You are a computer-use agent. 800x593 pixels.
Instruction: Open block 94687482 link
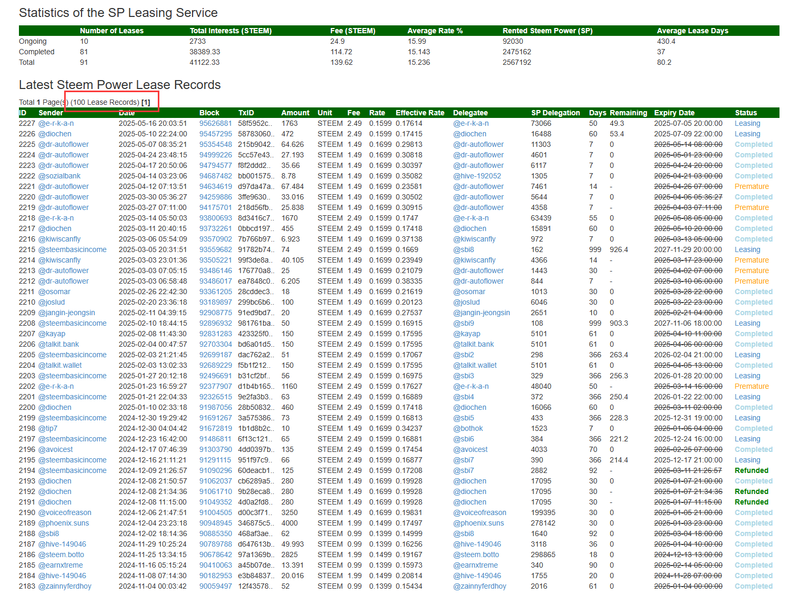pyautogui.click(x=215, y=176)
